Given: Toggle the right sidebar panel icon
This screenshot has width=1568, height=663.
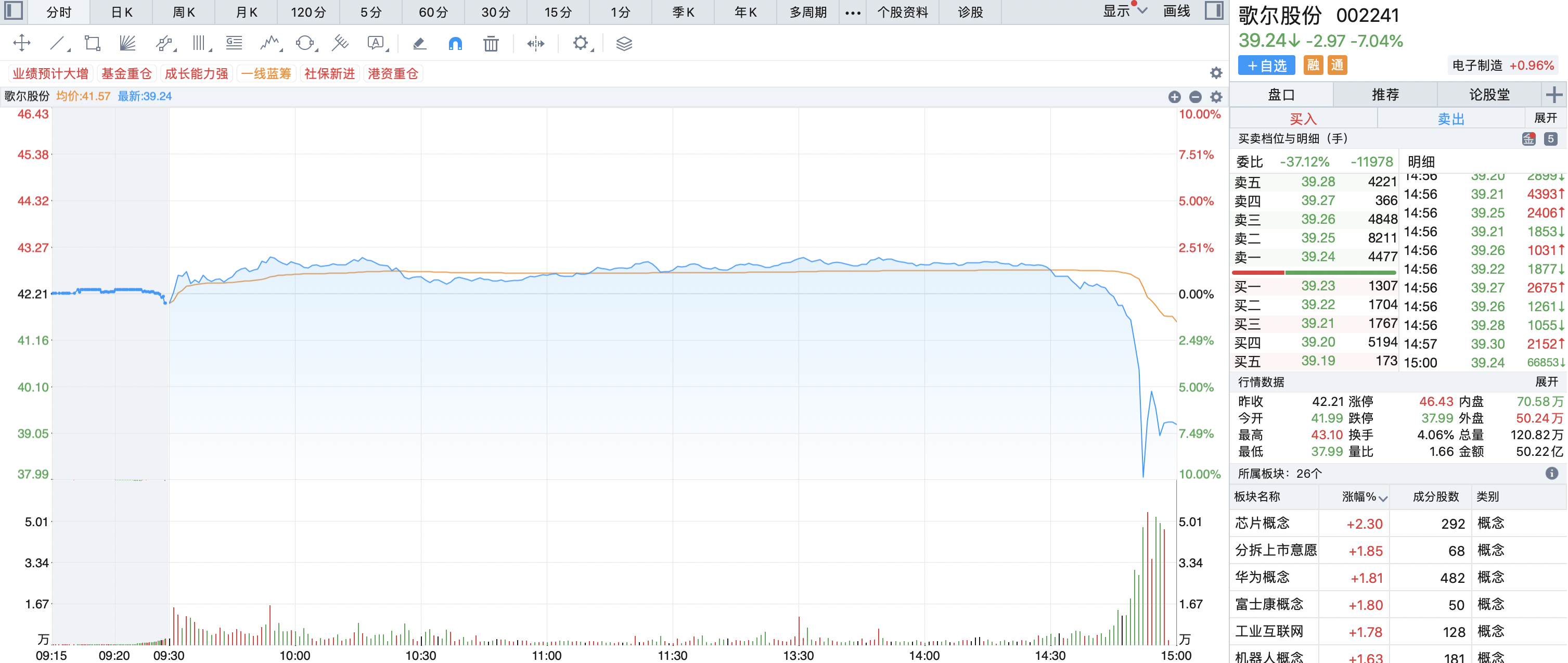Looking at the screenshot, I should click(1214, 11).
